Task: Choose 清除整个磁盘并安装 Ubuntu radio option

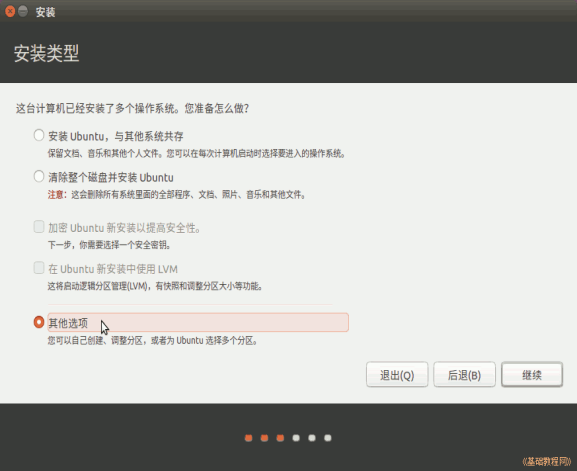Action: click(x=39, y=176)
